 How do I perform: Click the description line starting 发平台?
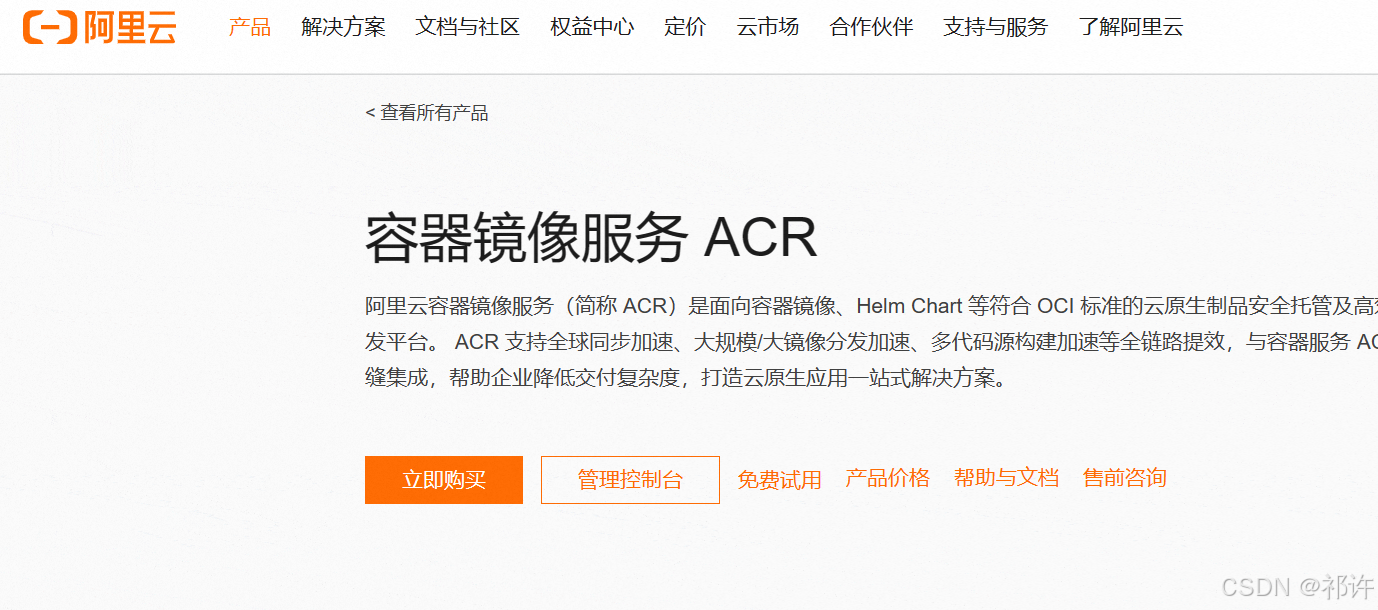871,342
